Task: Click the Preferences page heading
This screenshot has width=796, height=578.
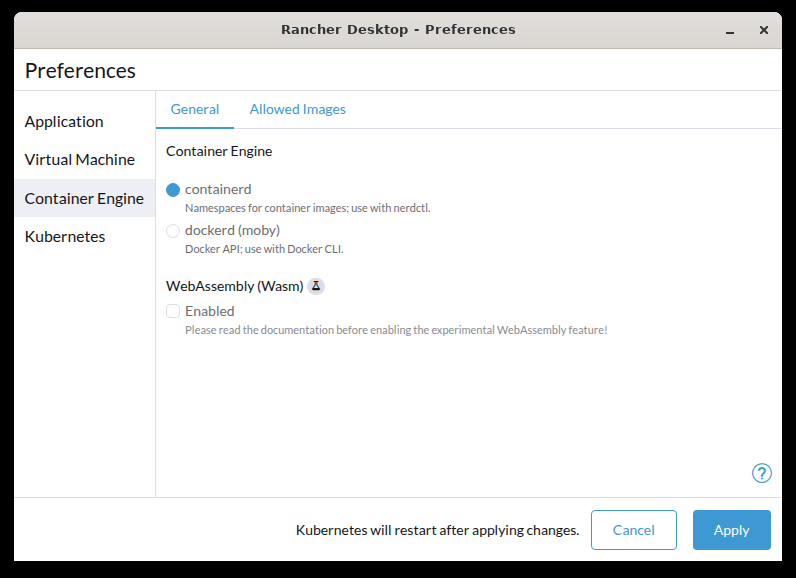Action: click(80, 71)
